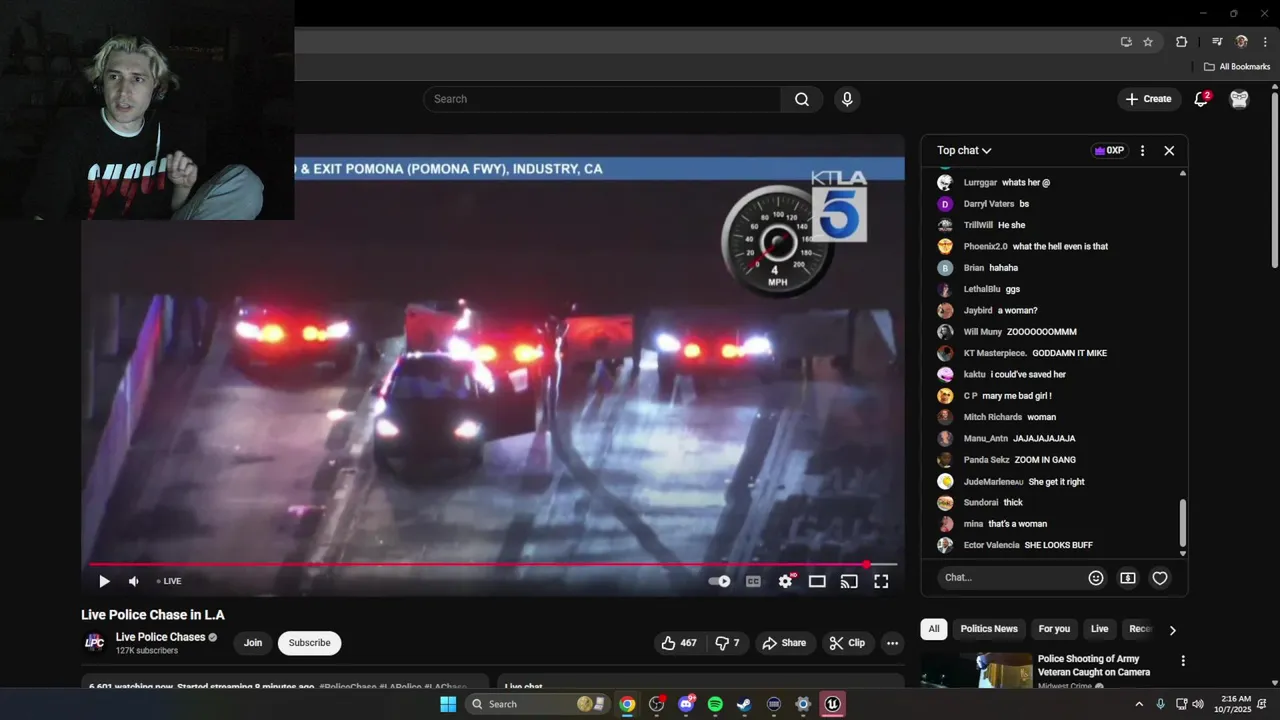This screenshot has height=720, width=1280.
Task: Toggle closed captions on video
Action: coord(753,581)
